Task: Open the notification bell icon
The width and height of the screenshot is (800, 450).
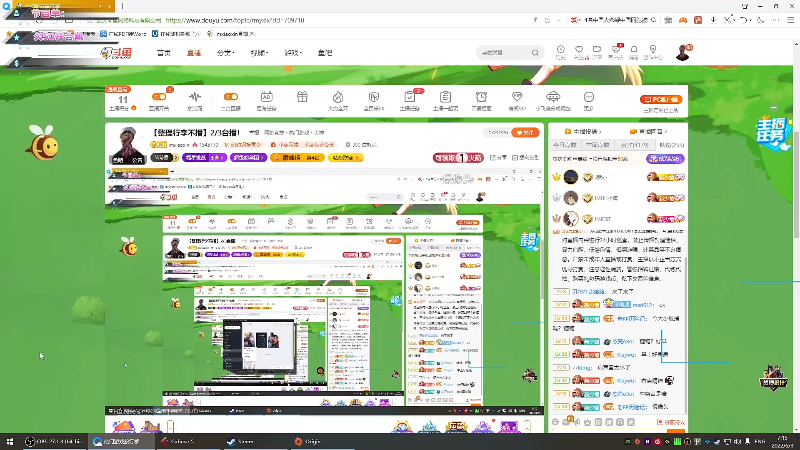Action: point(634,49)
